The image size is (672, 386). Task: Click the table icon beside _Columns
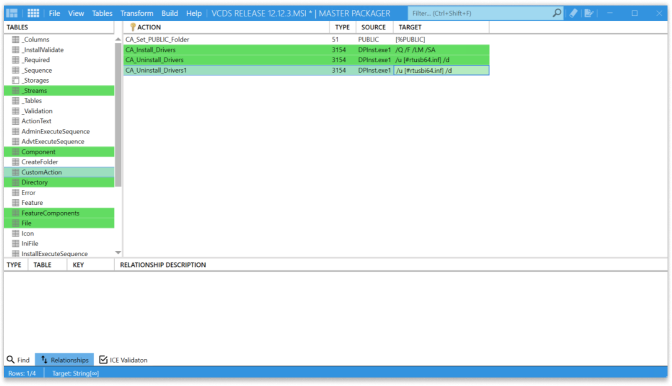16,39
